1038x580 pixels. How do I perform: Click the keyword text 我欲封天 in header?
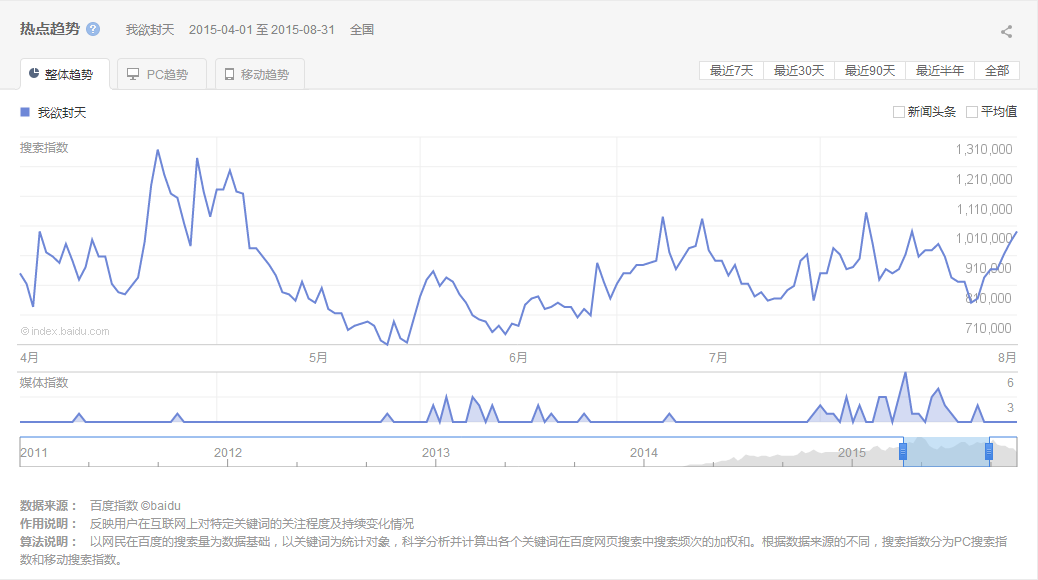150,30
